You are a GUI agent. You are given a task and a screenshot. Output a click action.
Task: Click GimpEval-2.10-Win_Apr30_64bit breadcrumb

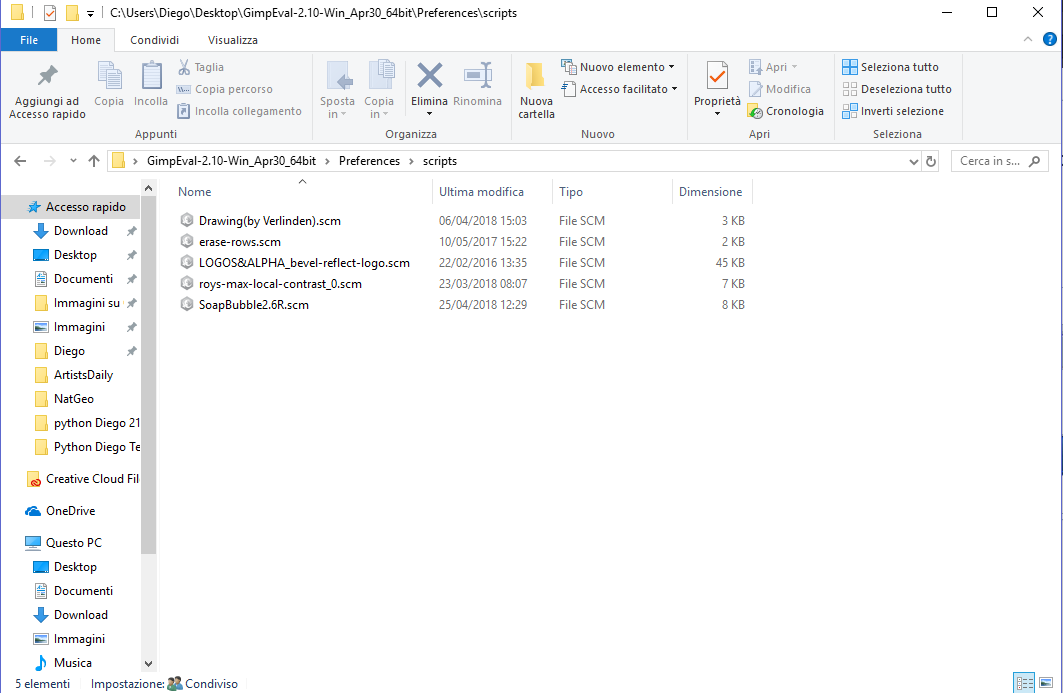(x=231, y=161)
